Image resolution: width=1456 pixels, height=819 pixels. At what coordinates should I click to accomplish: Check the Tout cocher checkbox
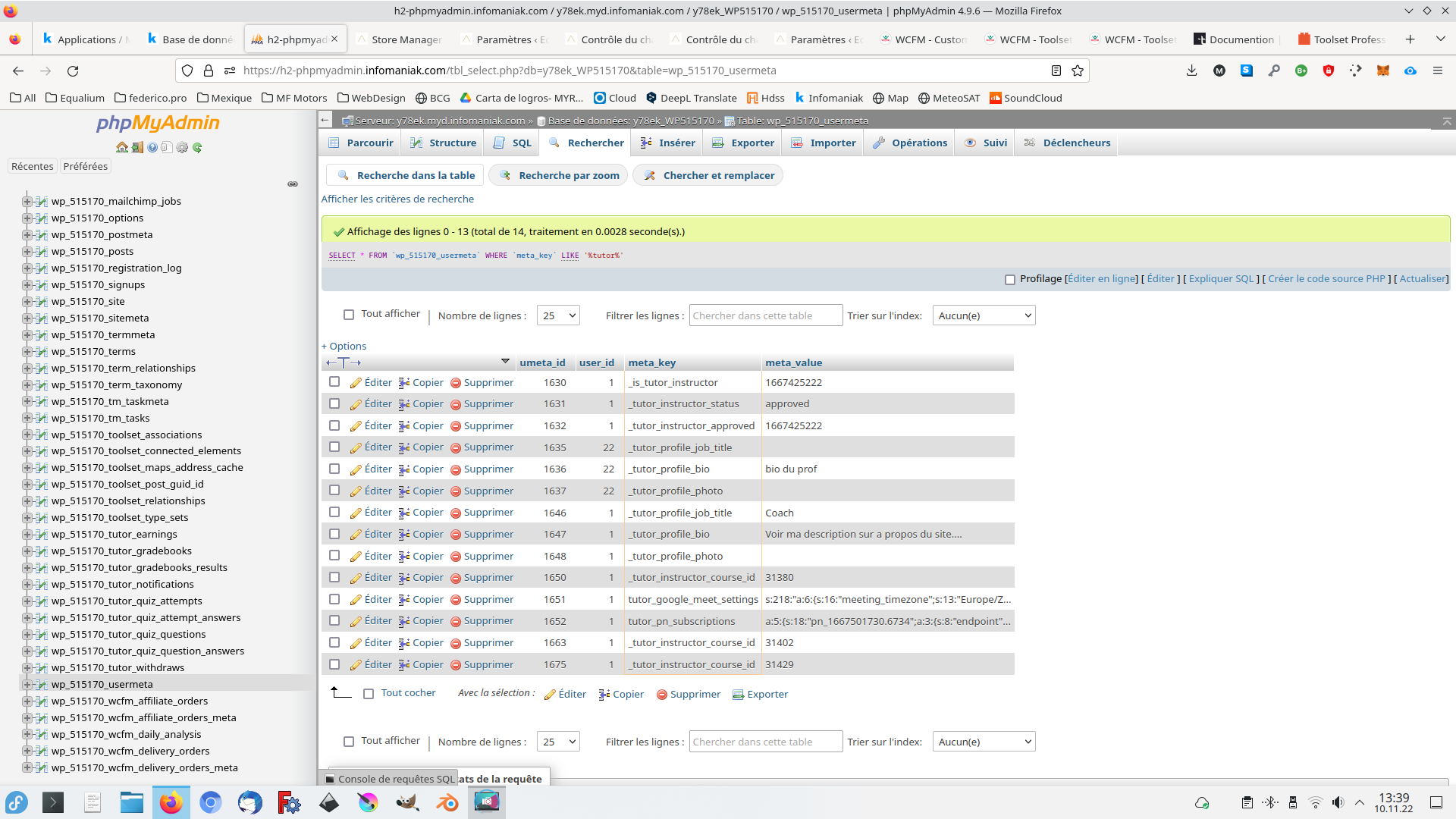tap(369, 694)
